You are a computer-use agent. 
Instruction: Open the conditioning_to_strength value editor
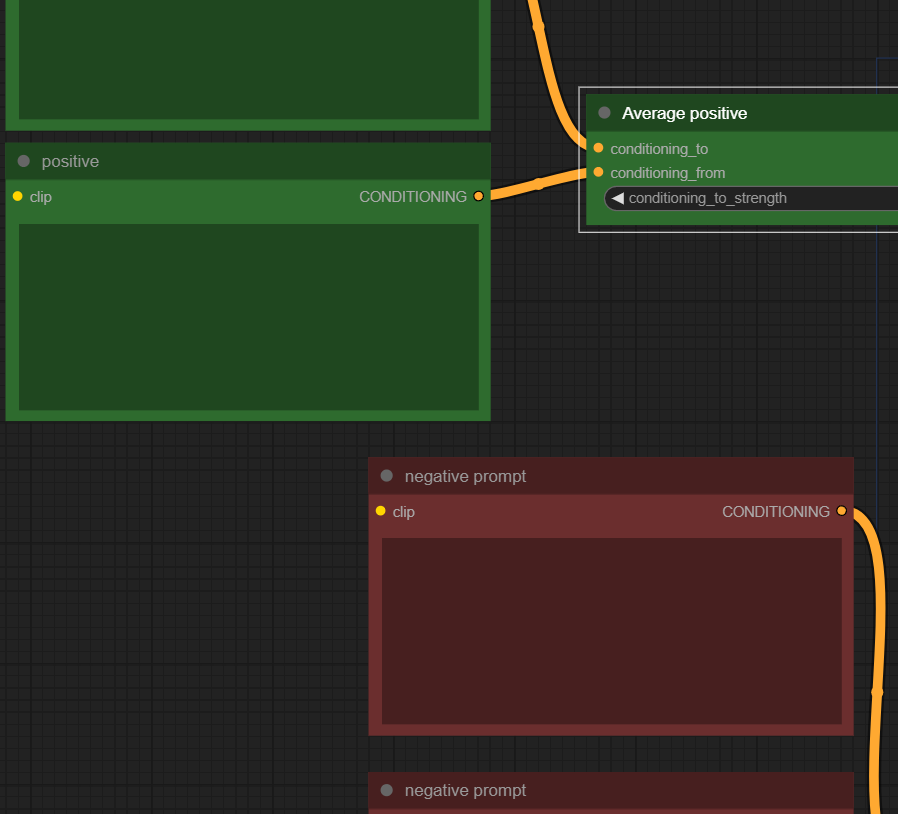tap(760, 198)
